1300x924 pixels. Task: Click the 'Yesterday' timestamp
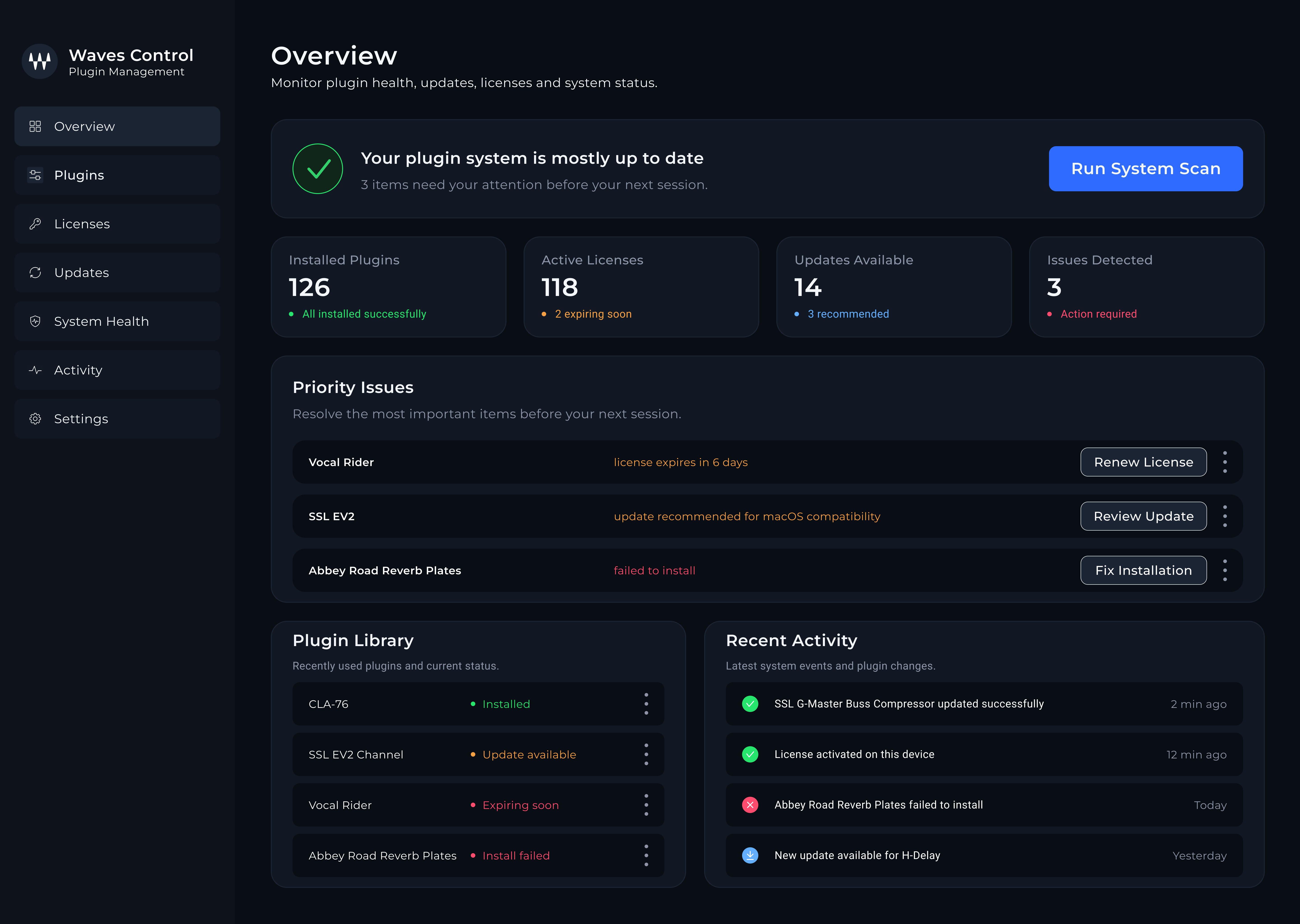click(x=1199, y=856)
